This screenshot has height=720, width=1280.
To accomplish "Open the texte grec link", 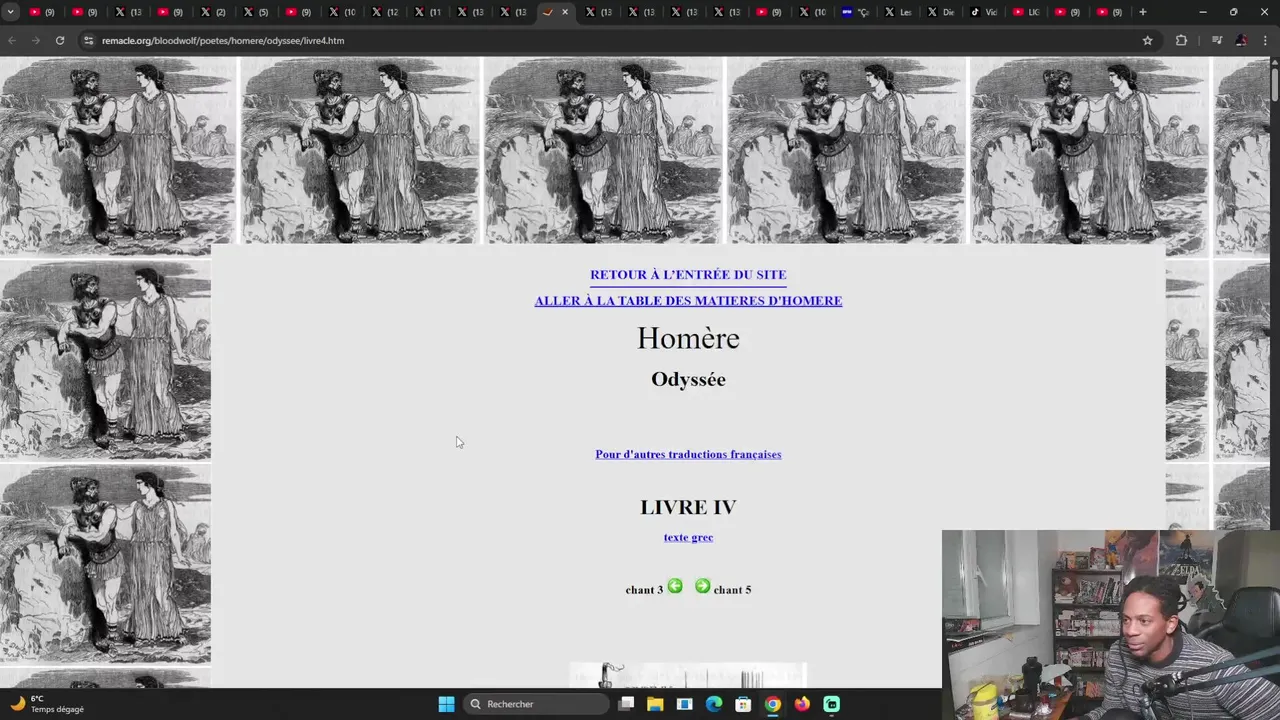I will coord(688,537).
